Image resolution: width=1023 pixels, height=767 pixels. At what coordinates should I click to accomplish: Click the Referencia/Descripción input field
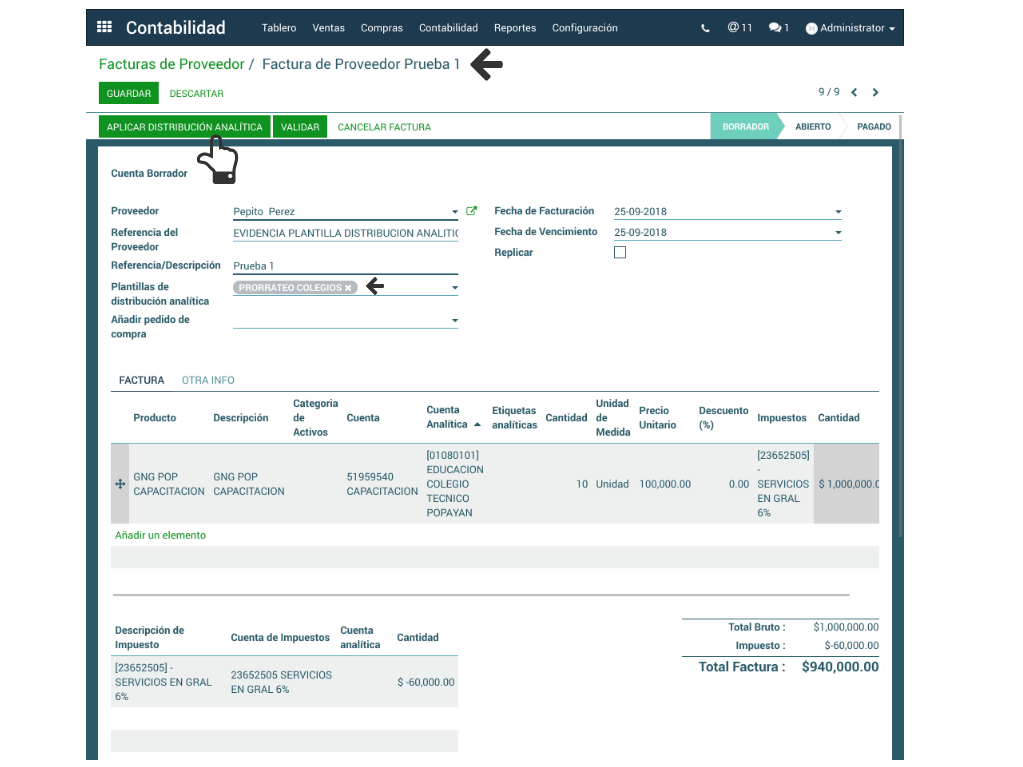point(344,266)
